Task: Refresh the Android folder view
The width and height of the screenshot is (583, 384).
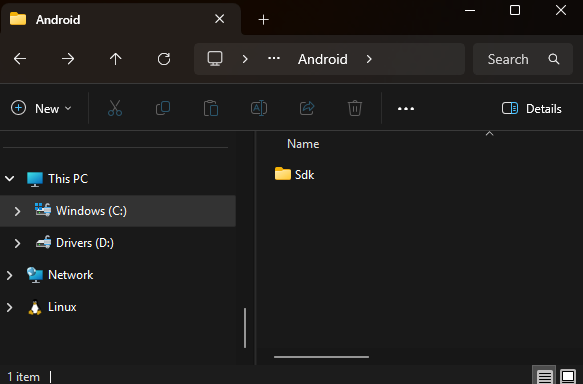Action: (164, 59)
